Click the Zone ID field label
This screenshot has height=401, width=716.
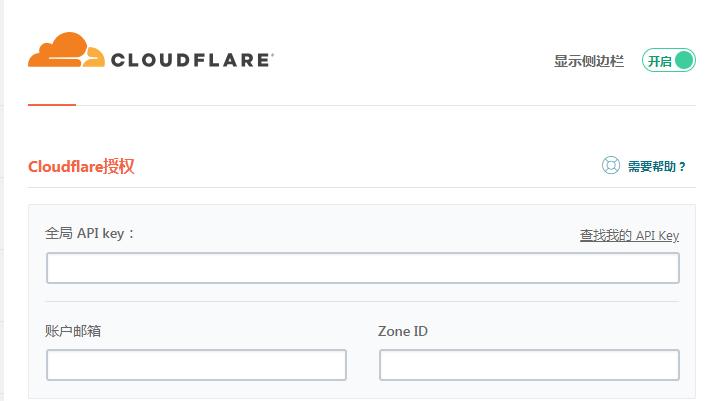[403, 331]
